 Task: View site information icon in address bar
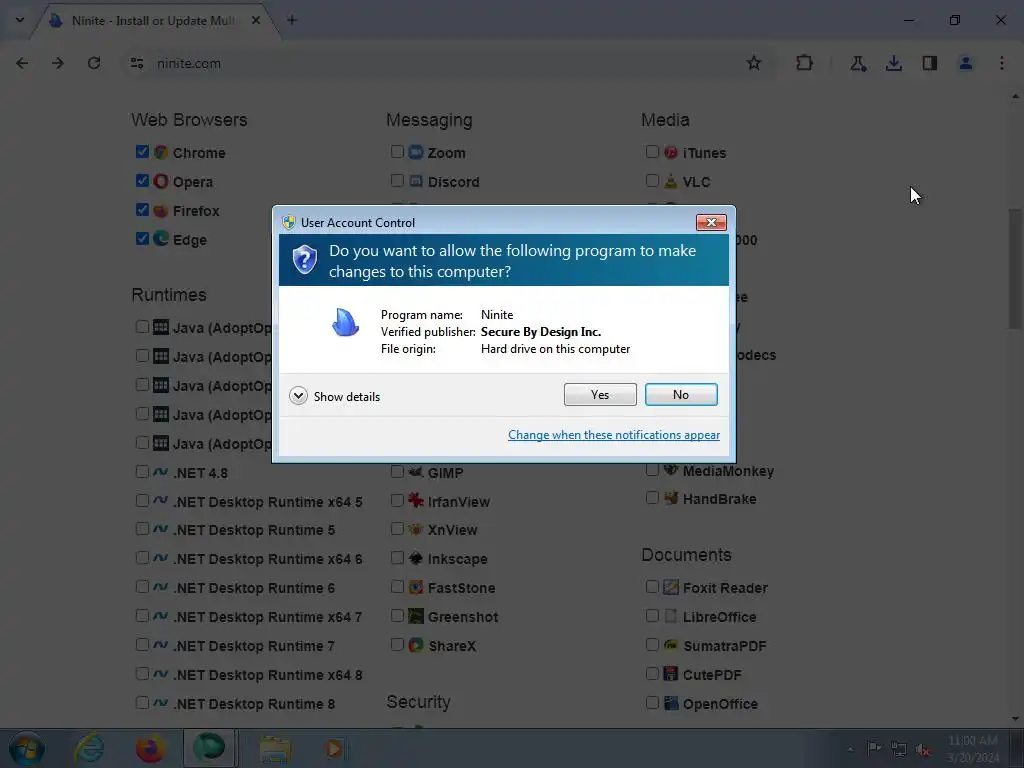137,63
